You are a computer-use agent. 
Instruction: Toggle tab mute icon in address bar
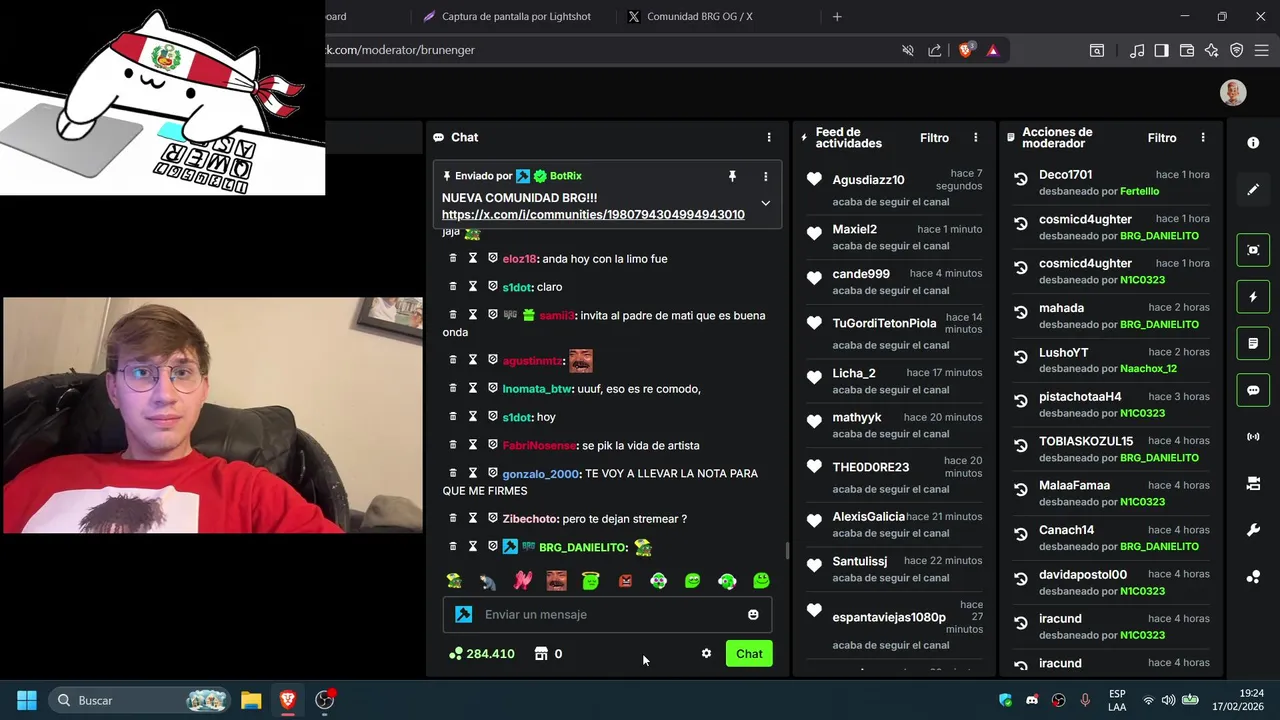[908, 50]
